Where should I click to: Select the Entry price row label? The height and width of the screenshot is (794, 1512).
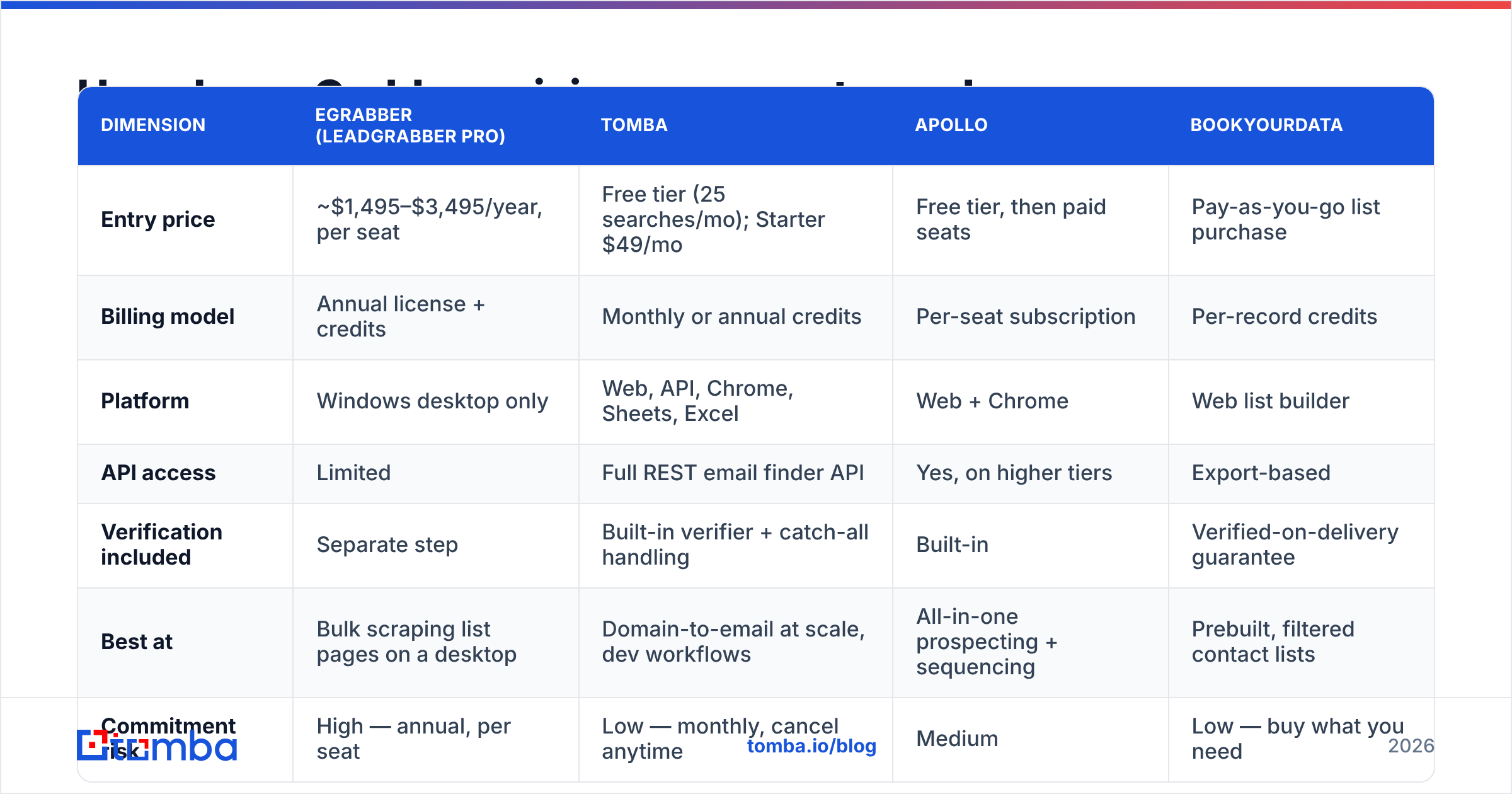(x=158, y=219)
